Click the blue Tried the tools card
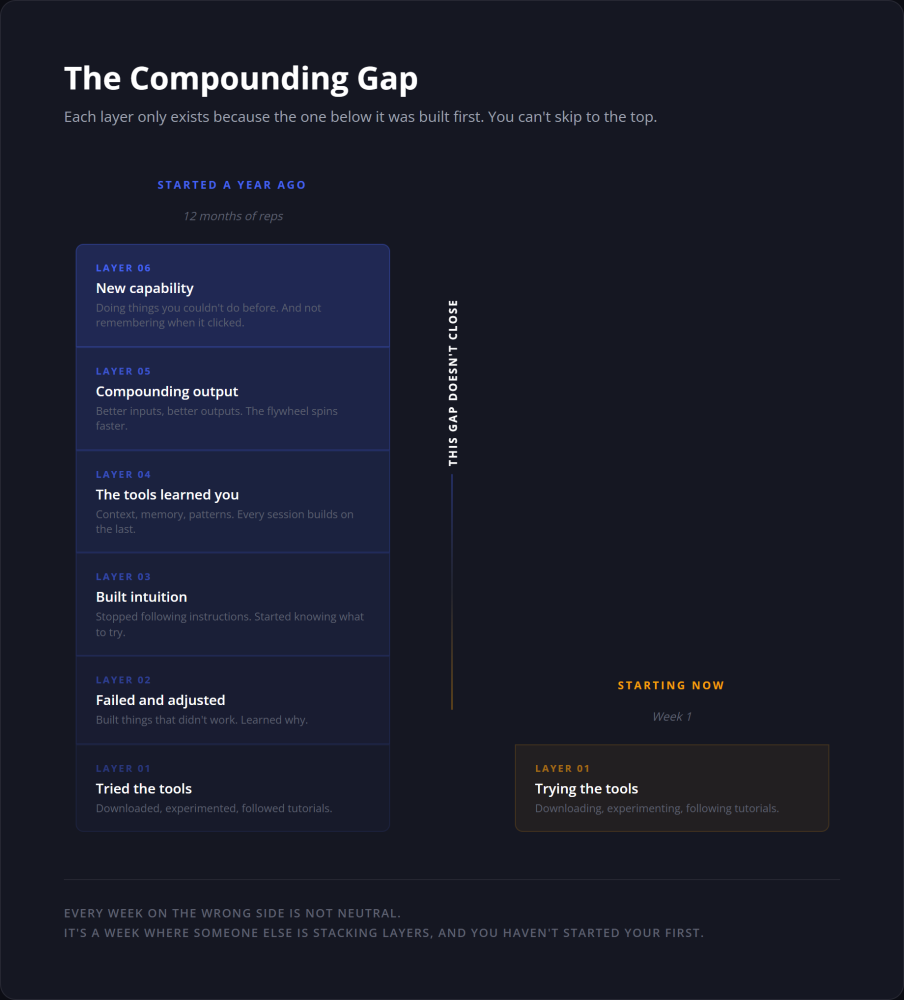 [233, 788]
